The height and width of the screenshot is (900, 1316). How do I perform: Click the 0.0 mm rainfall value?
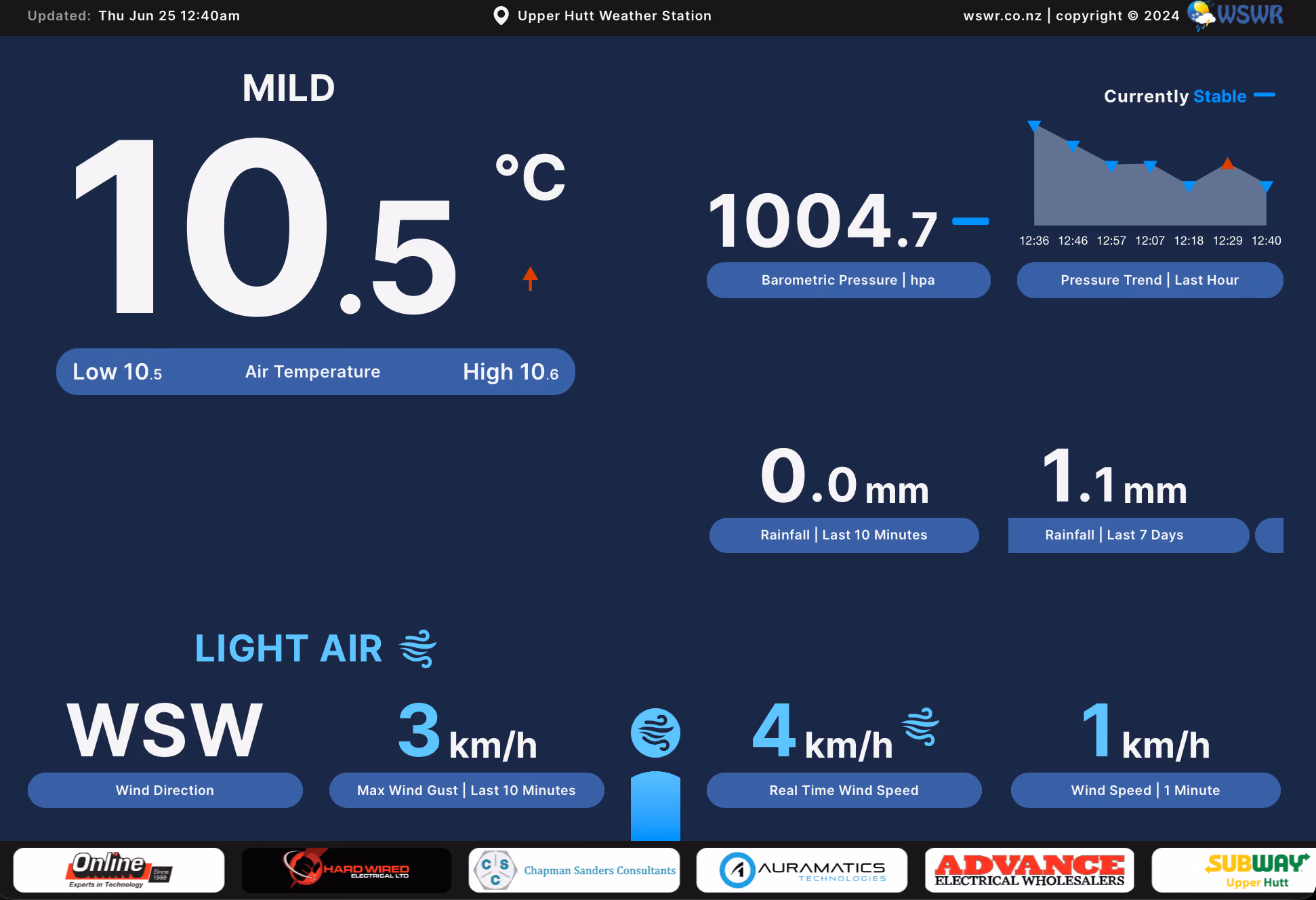tap(844, 477)
